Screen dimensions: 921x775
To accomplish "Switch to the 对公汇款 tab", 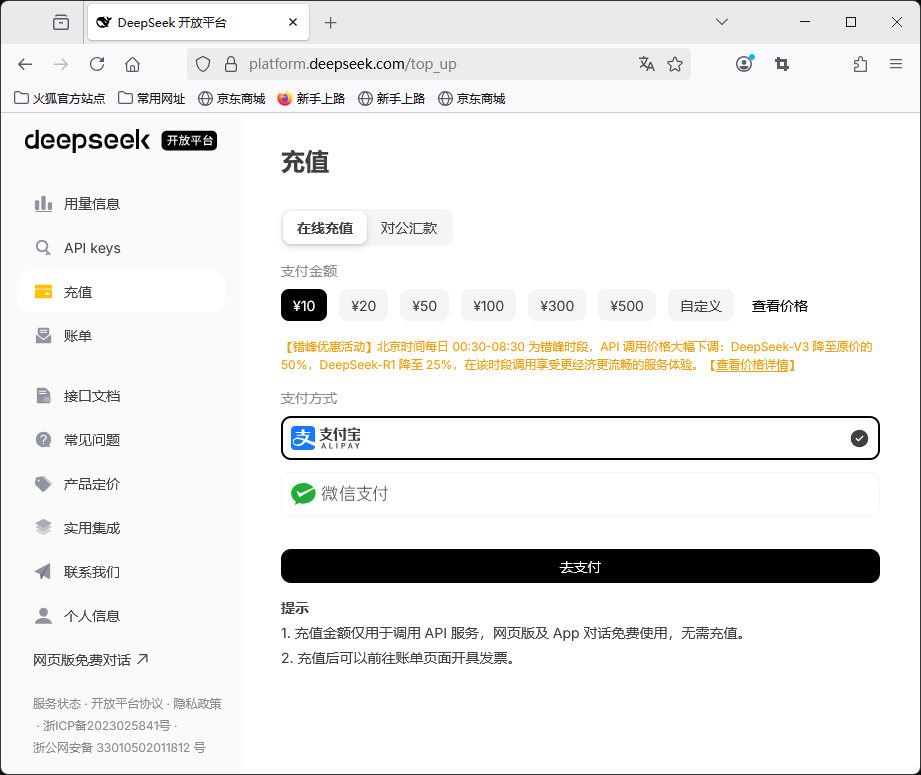I will coord(409,228).
